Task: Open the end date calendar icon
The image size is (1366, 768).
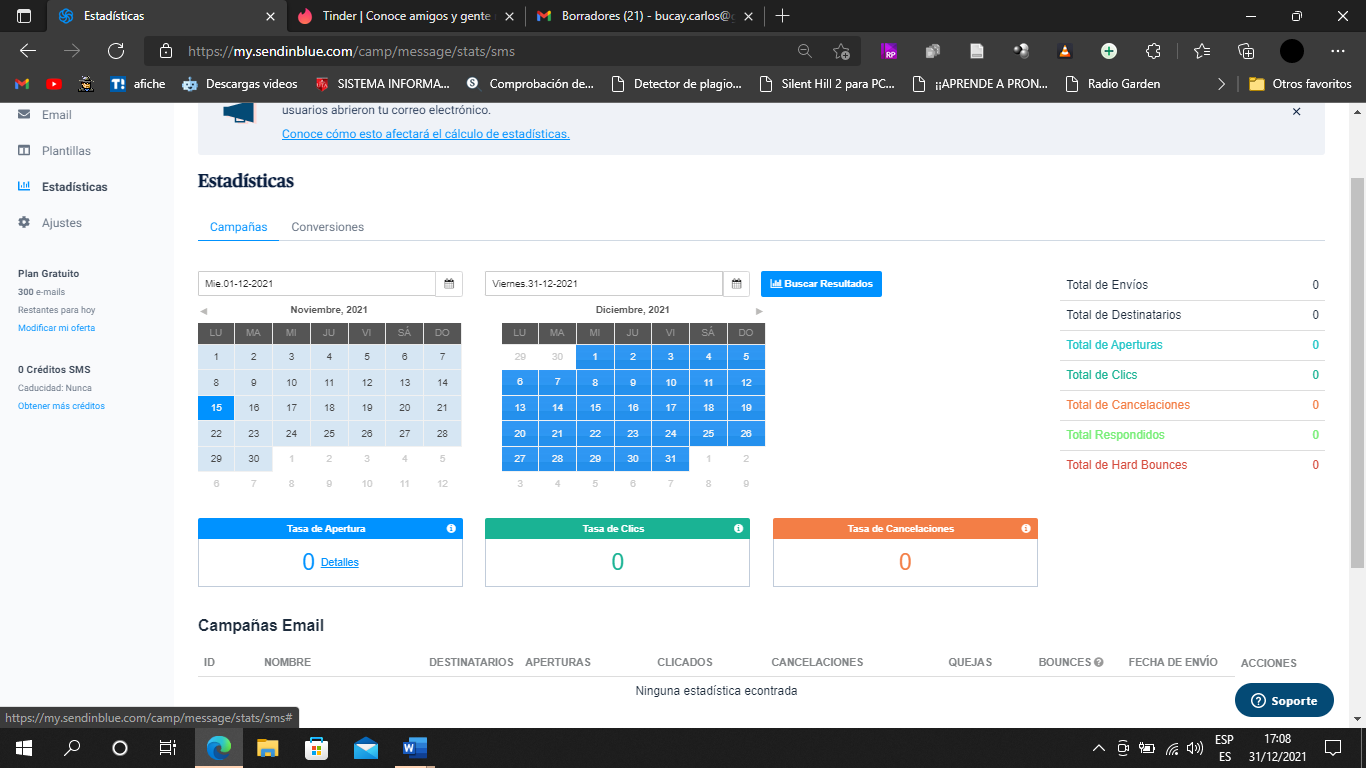Action: click(x=736, y=284)
